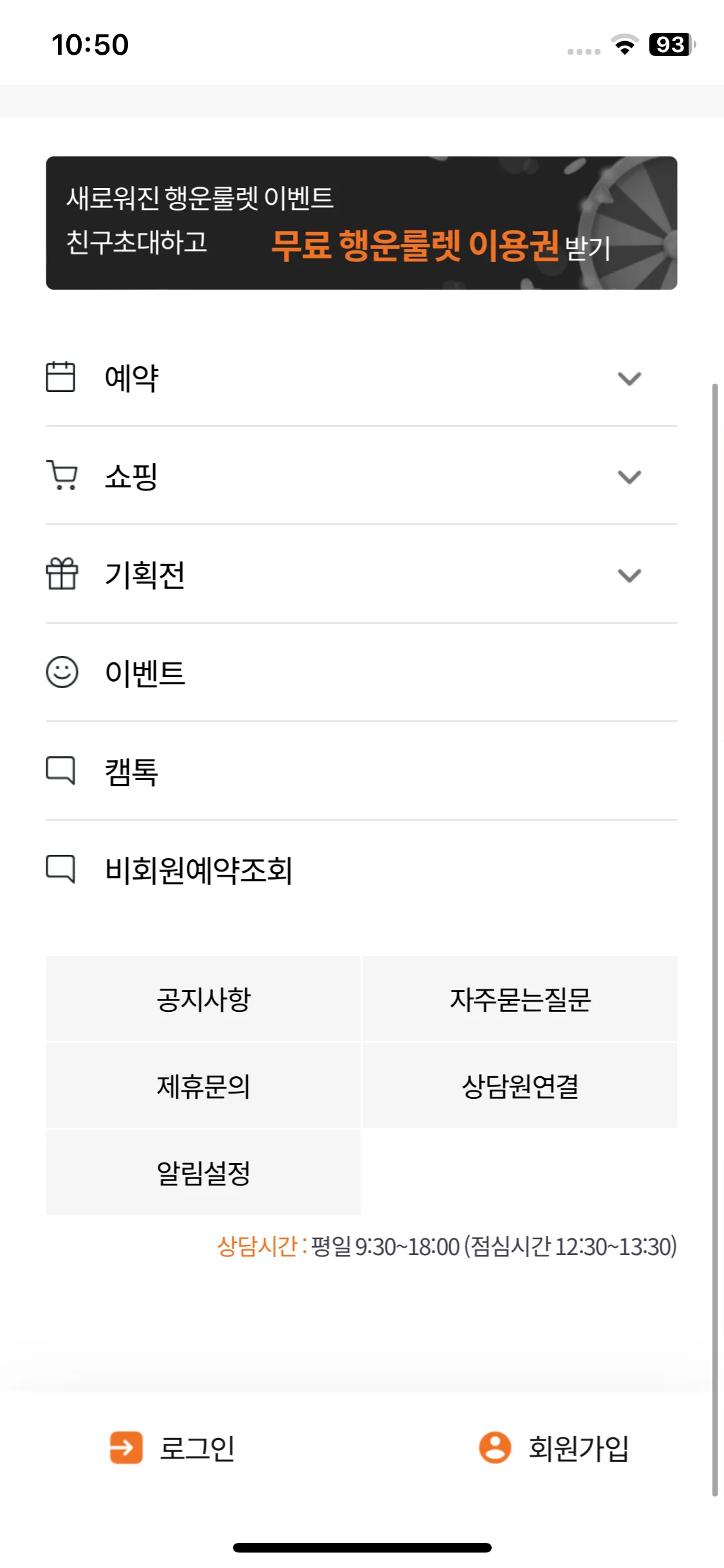Screen dimensions: 724x1568
Task: Expand the 쇼핑 section chevron
Action: [629, 477]
